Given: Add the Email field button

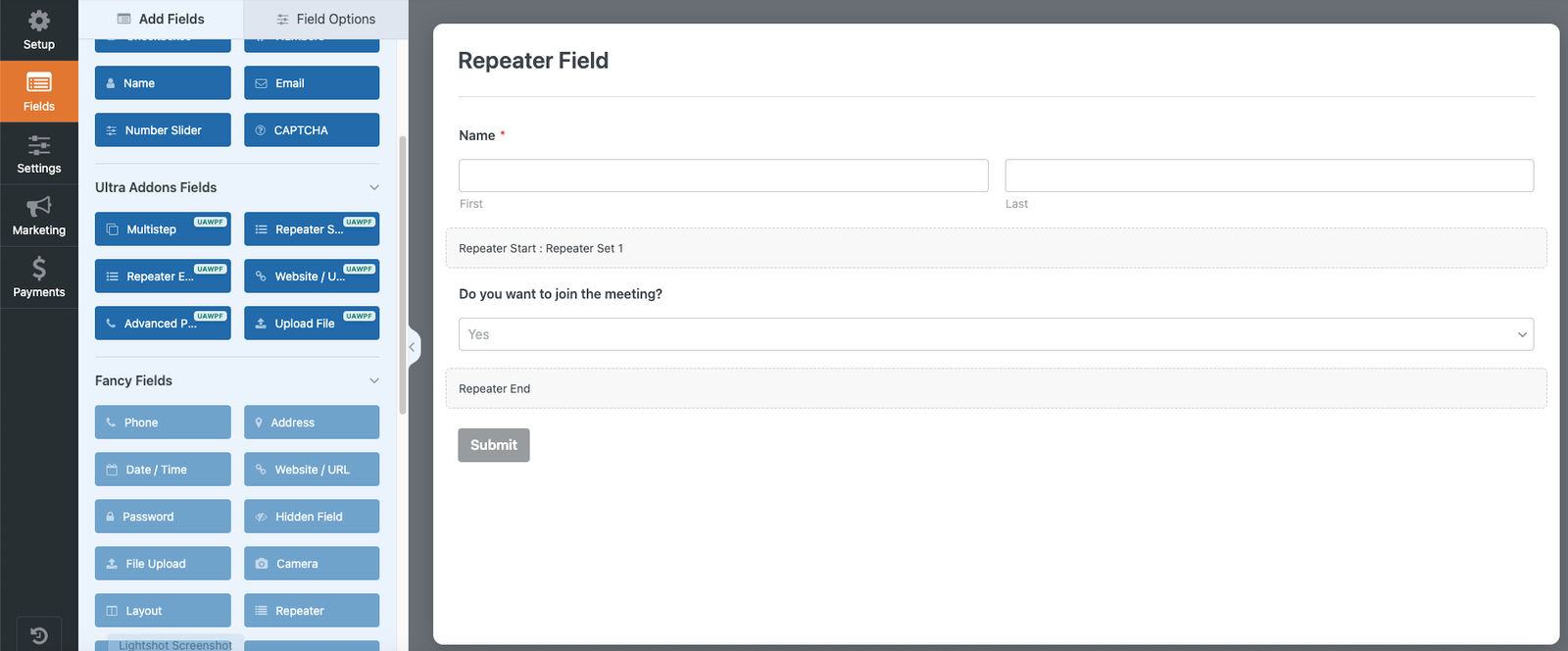Looking at the screenshot, I should point(312,83).
